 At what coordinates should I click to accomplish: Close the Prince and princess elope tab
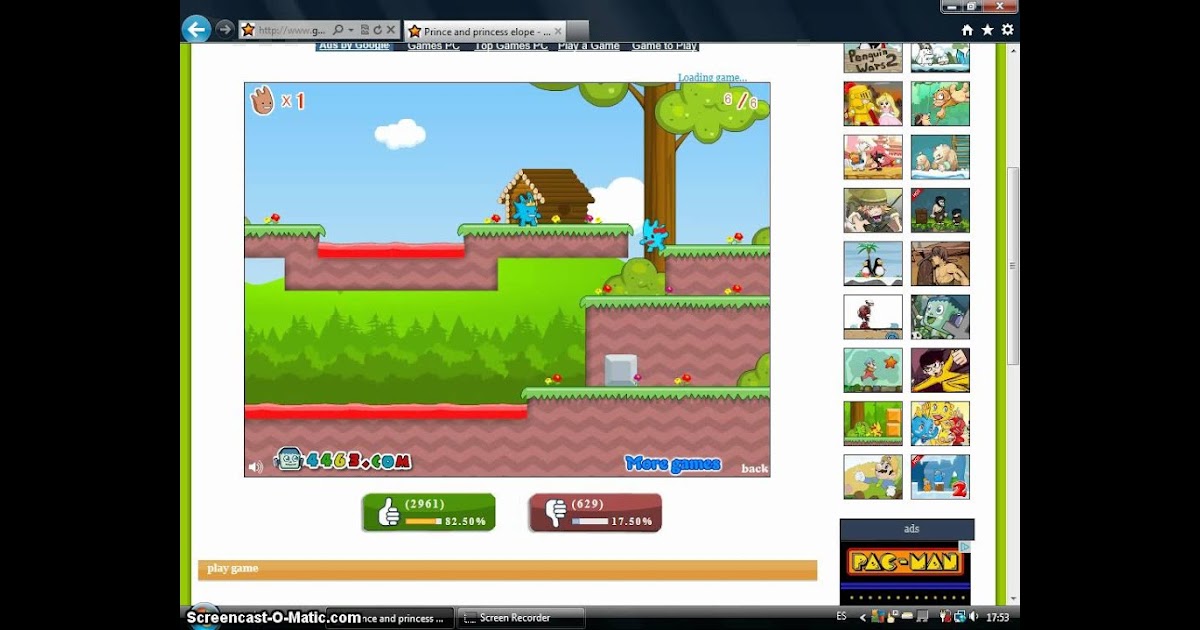(560, 31)
